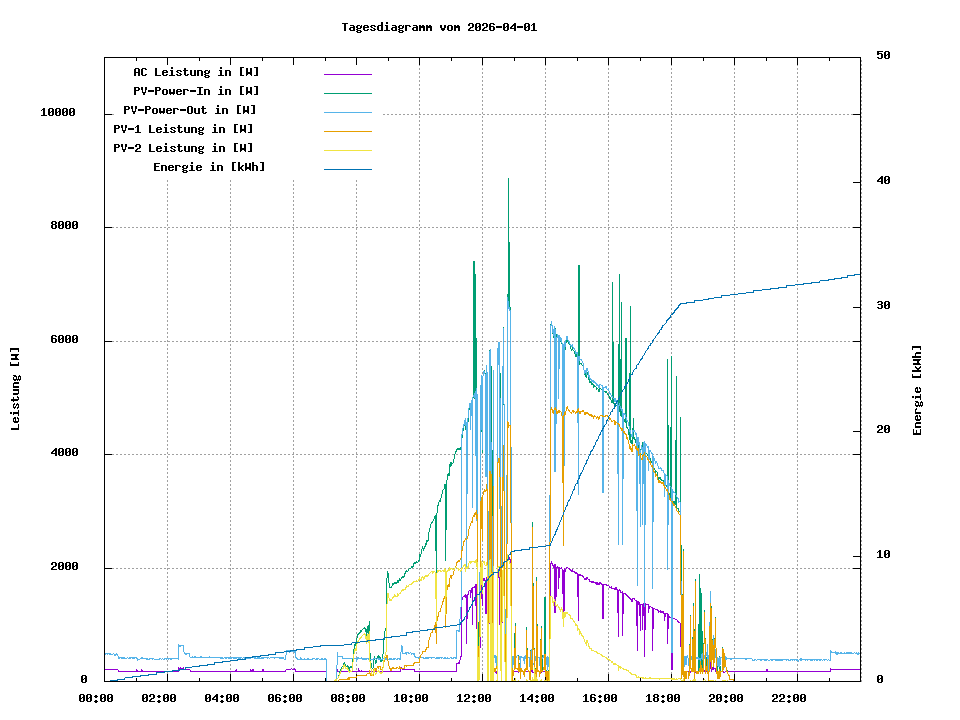Image resolution: width=960 pixels, height=720 pixels.
Task: Pick the 22:00 label on the time axis
Action: [x=789, y=698]
